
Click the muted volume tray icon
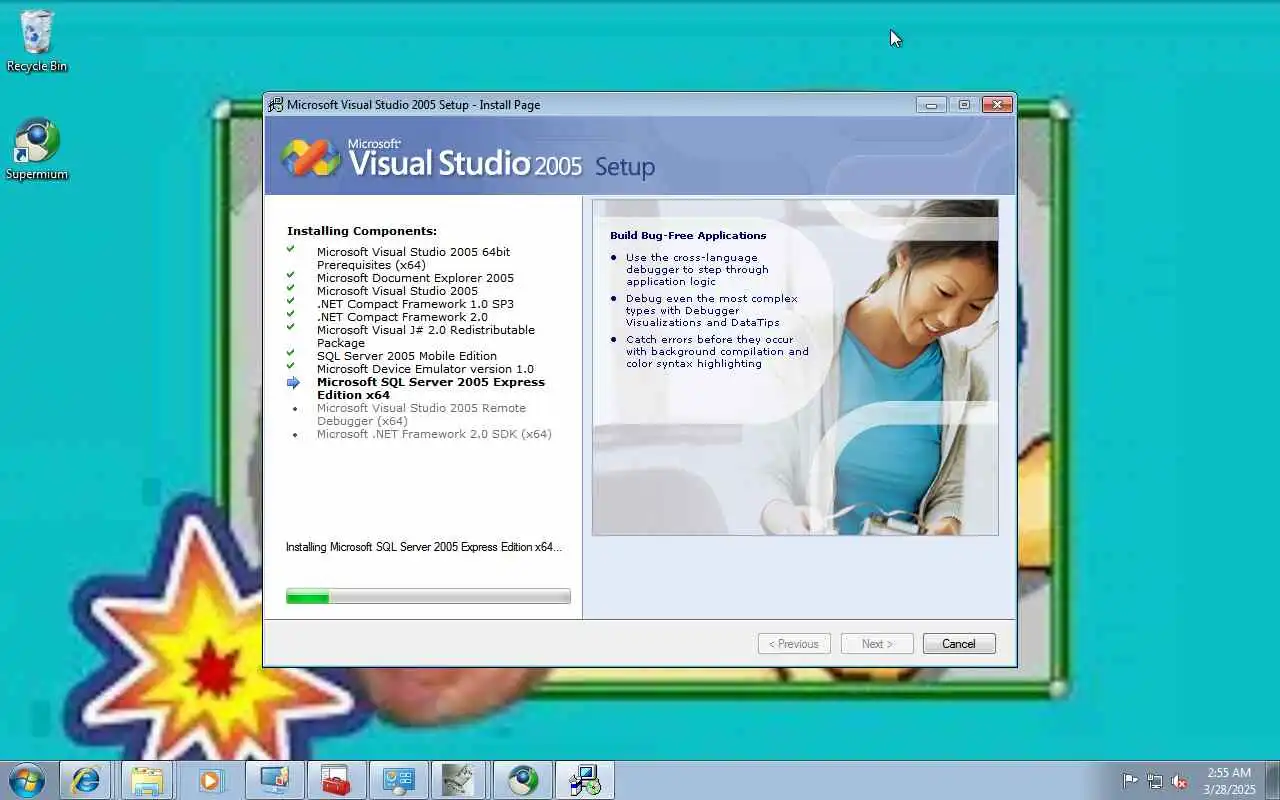[x=1180, y=781]
